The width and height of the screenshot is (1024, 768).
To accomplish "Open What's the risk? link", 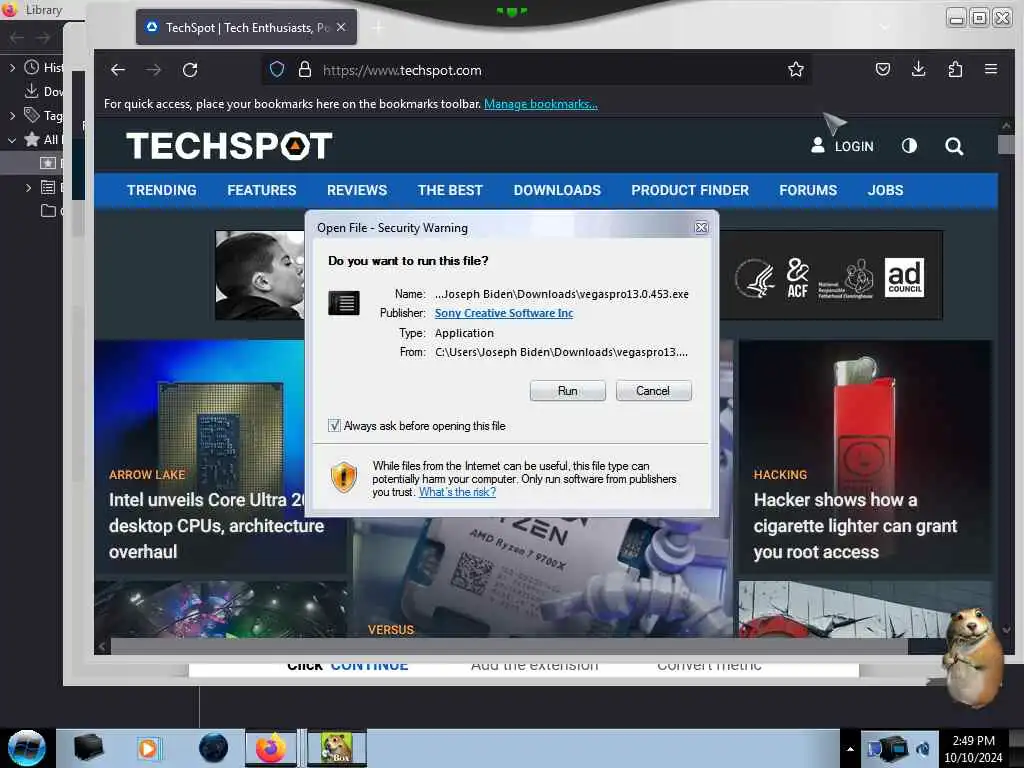I will coord(457,492).
